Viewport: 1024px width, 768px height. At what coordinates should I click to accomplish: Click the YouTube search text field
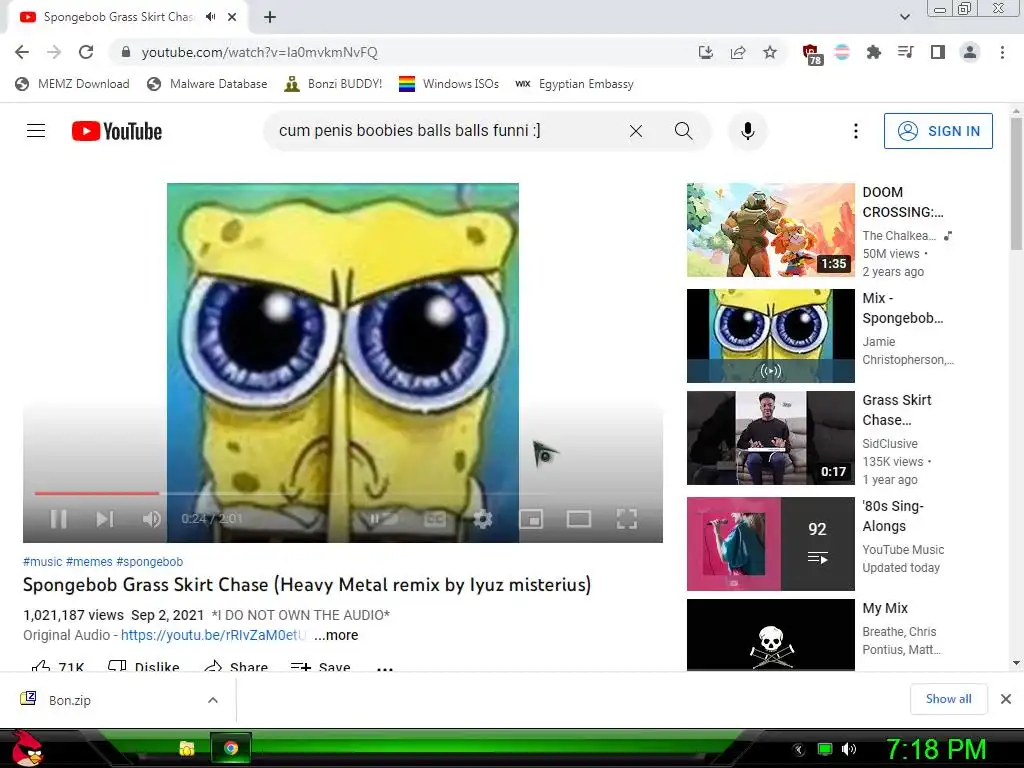444,131
